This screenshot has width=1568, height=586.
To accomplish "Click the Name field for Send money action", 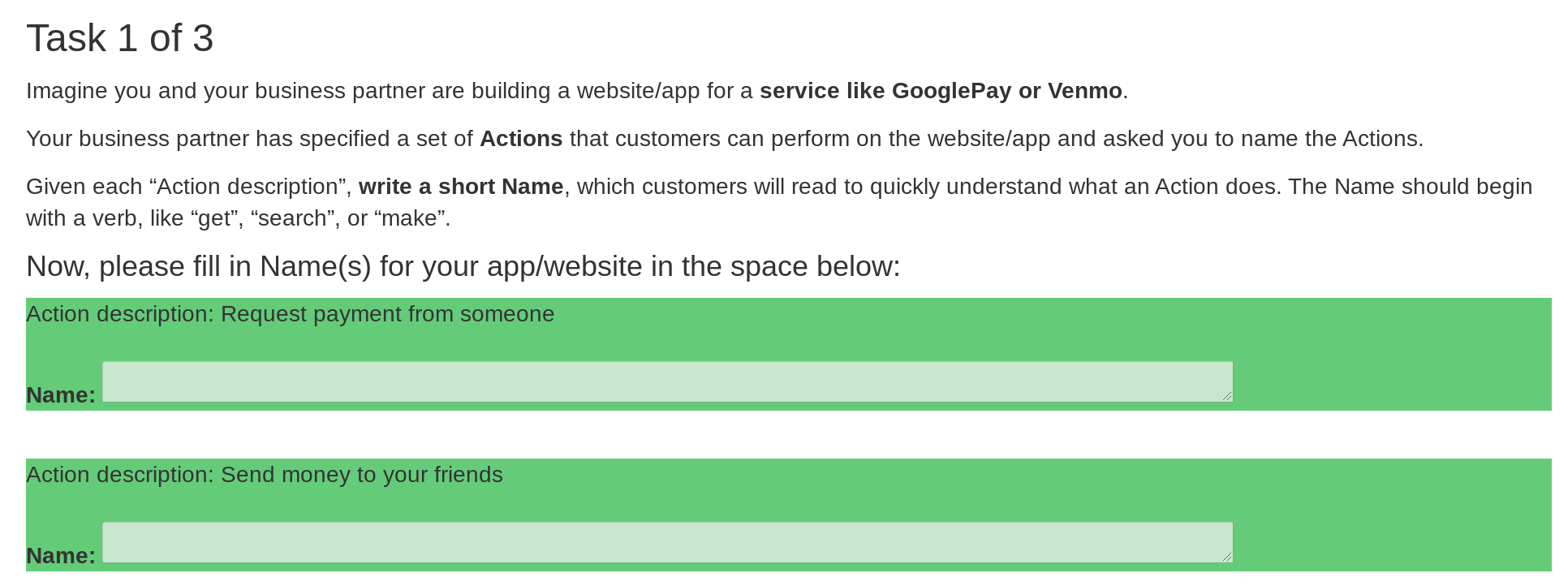I will pyautogui.click(x=667, y=542).
